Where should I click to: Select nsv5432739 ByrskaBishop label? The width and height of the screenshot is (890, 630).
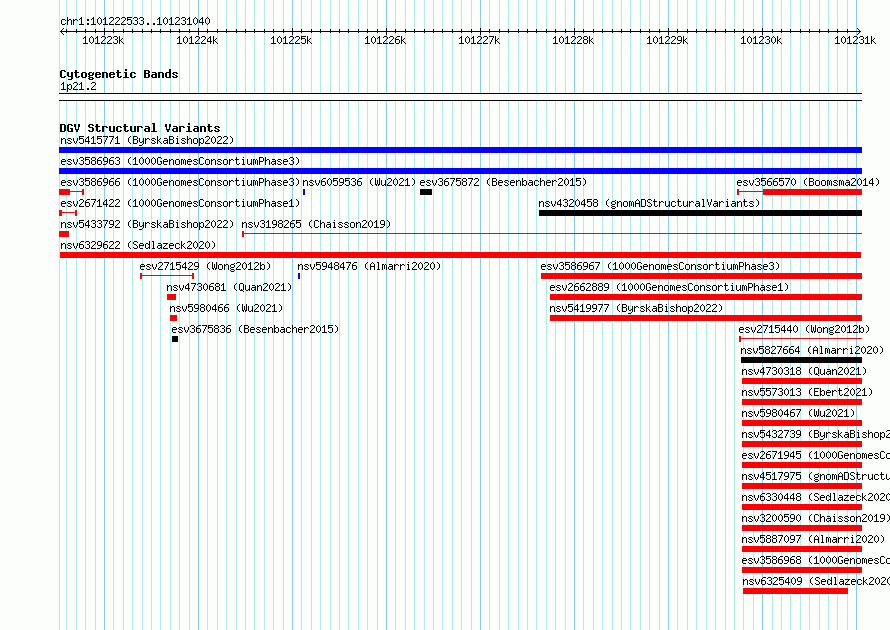pyautogui.click(x=816, y=434)
